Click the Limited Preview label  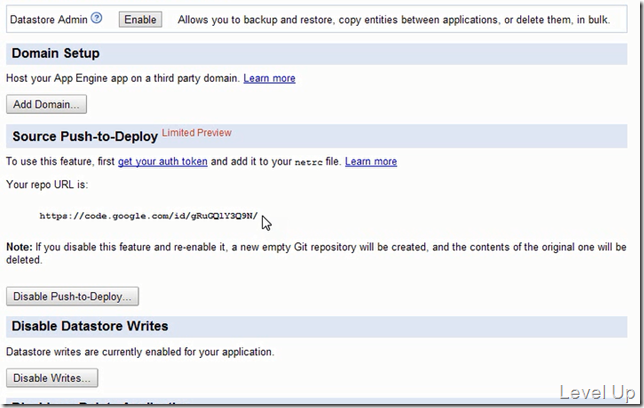click(197, 132)
